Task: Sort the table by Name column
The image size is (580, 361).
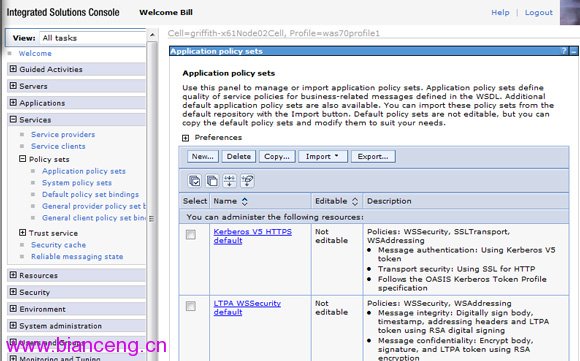Action: pos(245,201)
